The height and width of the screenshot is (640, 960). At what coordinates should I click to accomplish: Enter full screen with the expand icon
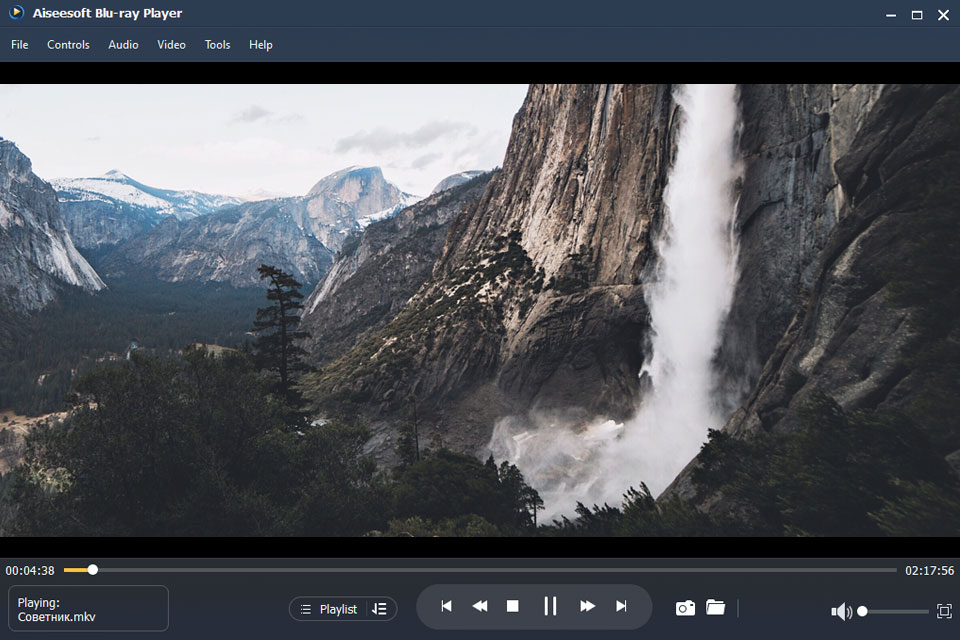click(941, 610)
